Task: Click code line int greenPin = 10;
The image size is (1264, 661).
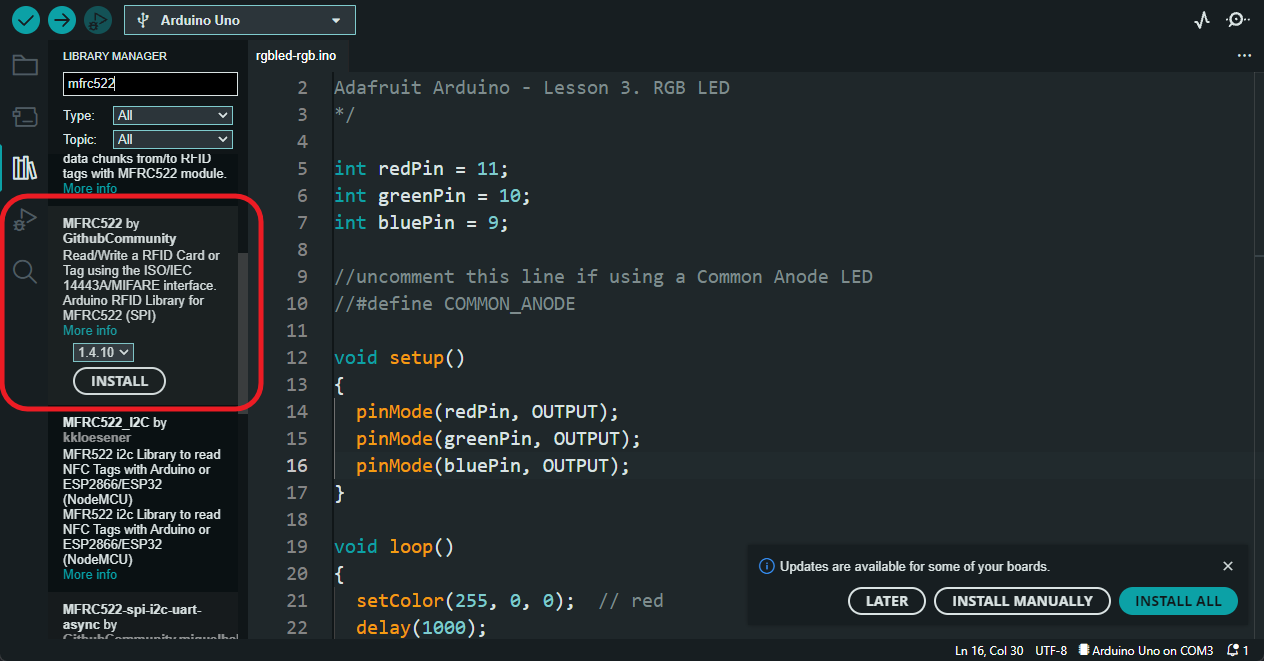Action: click(433, 196)
